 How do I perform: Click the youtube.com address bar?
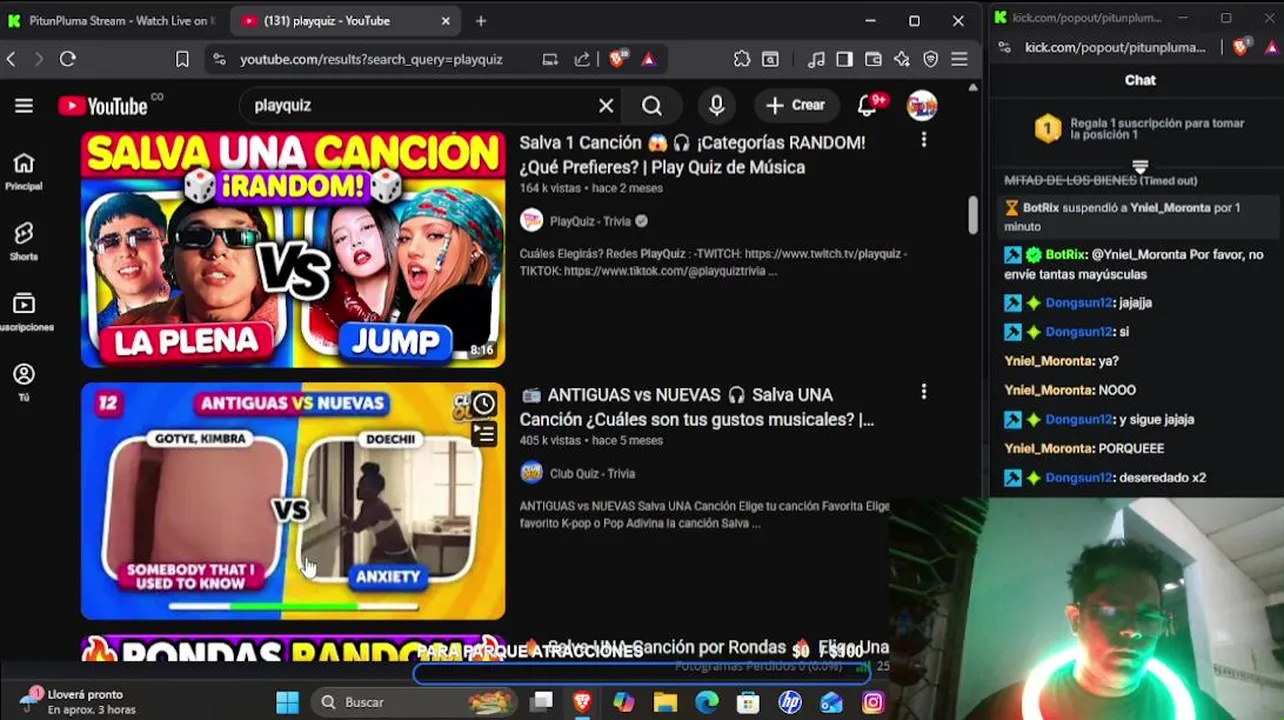coord(371,59)
